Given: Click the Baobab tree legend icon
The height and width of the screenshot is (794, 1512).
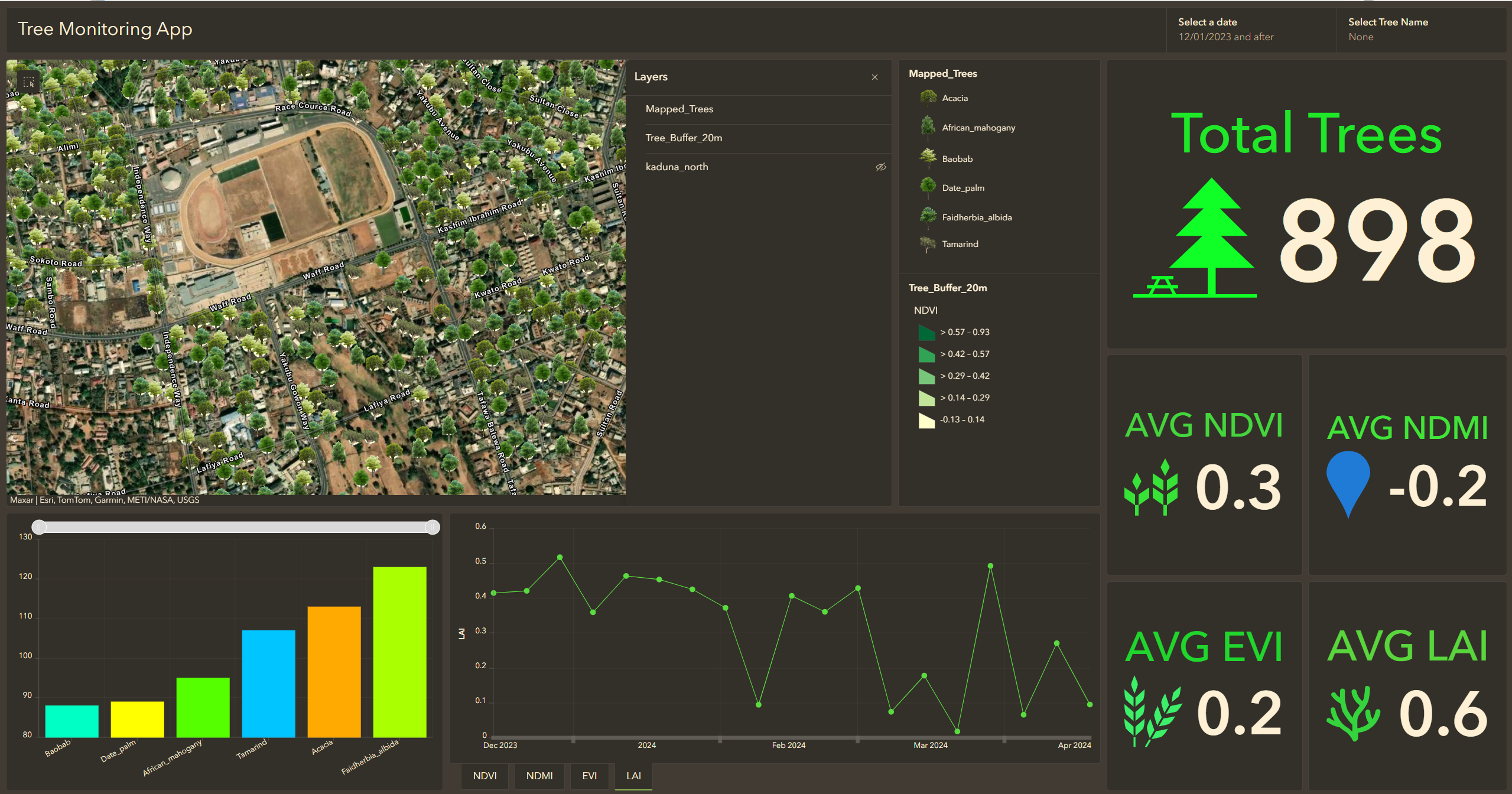Looking at the screenshot, I should [928, 158].
